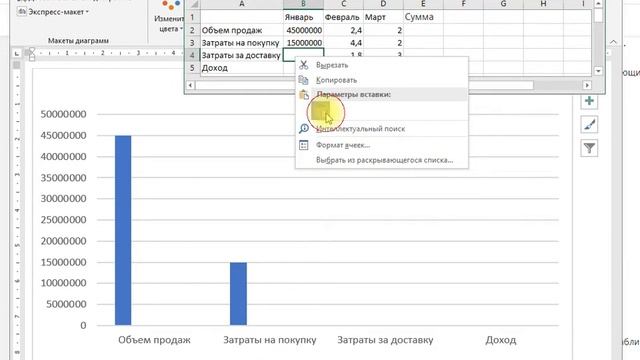This screenshot has width=640, height=360.
Task: Click chart axis label Затраты за доставку
Action: [x=385, y=340]
